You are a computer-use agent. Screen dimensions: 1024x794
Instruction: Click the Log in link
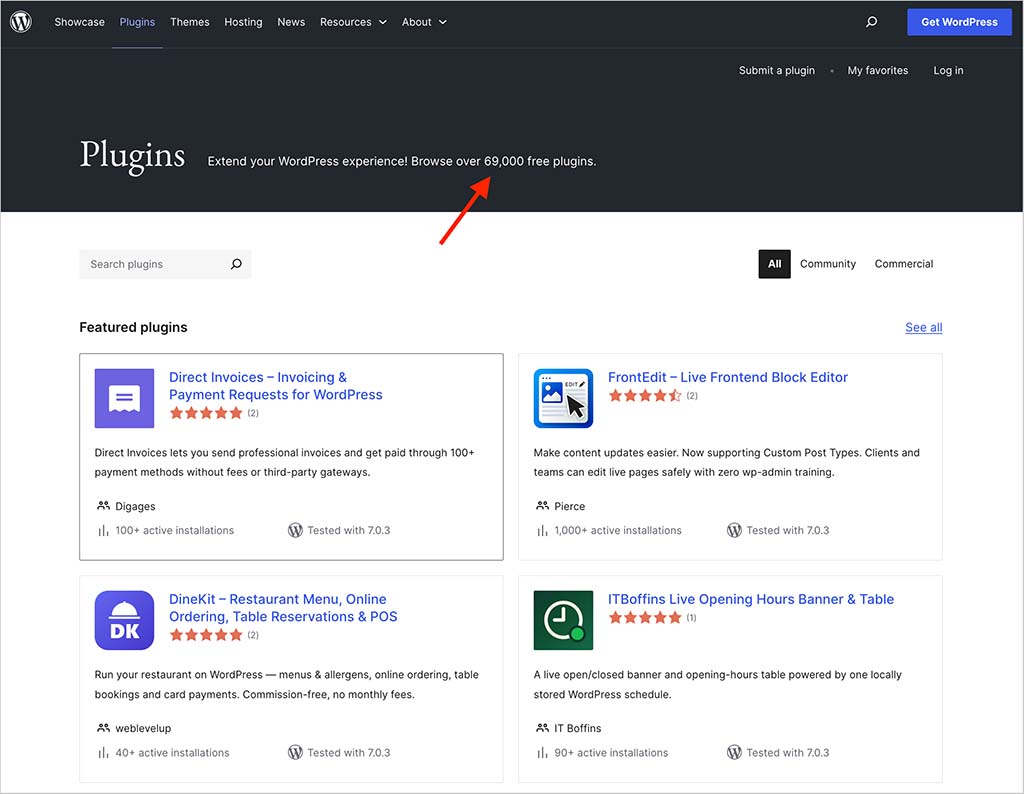(948, 71)
